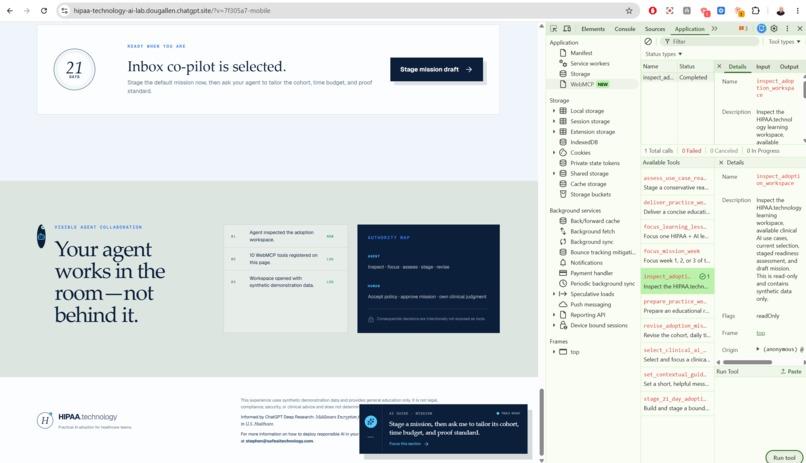
Task: Select the Details tab of call details
Action: (x=737, y=67)
